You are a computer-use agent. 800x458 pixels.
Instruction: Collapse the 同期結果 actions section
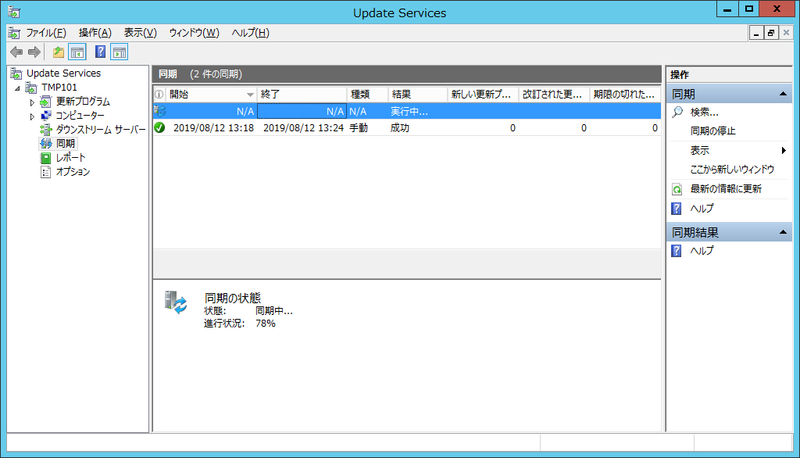(x=783, y=233)
